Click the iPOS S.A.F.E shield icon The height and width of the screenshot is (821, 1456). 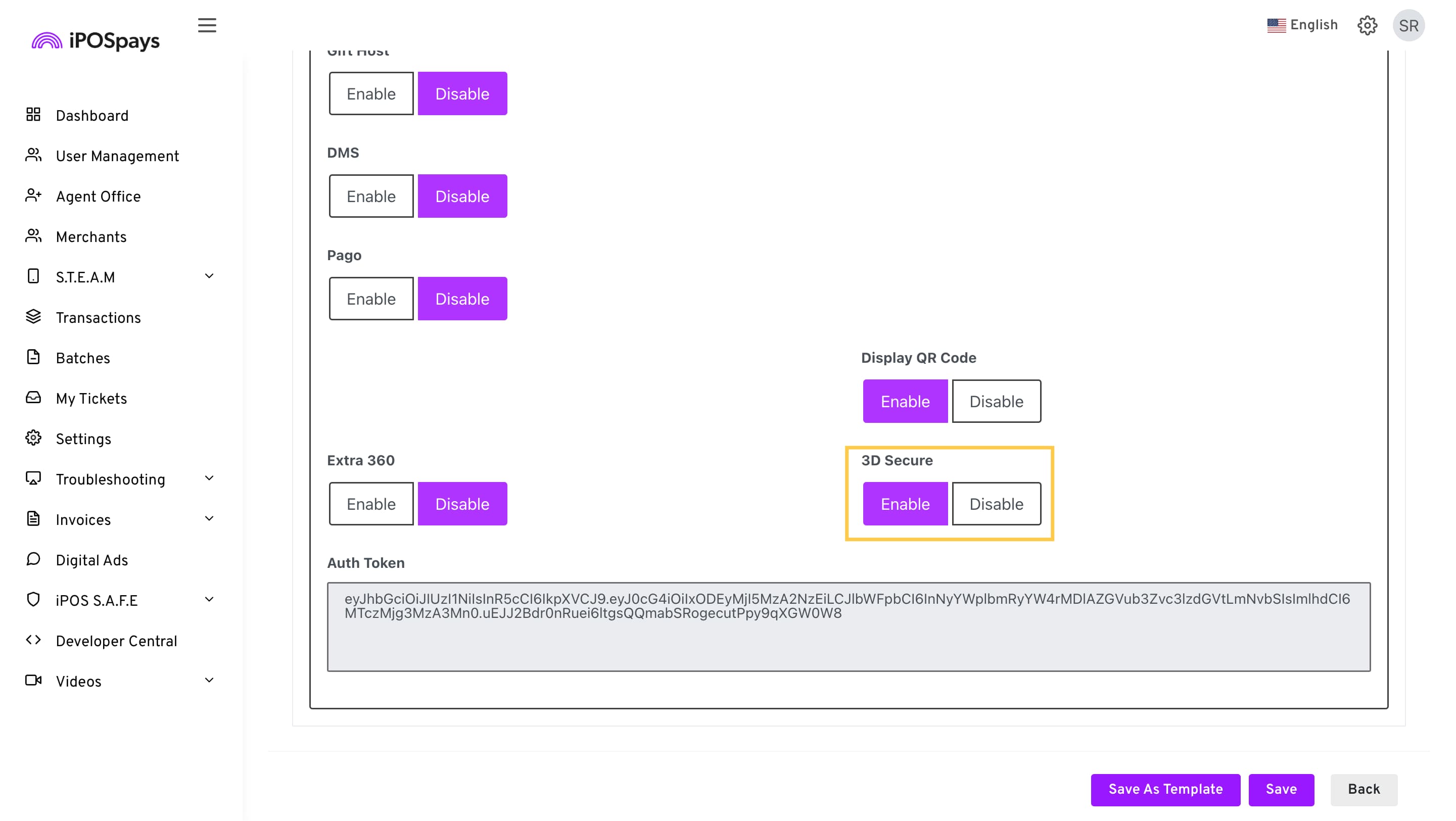[x=33, y=600]
